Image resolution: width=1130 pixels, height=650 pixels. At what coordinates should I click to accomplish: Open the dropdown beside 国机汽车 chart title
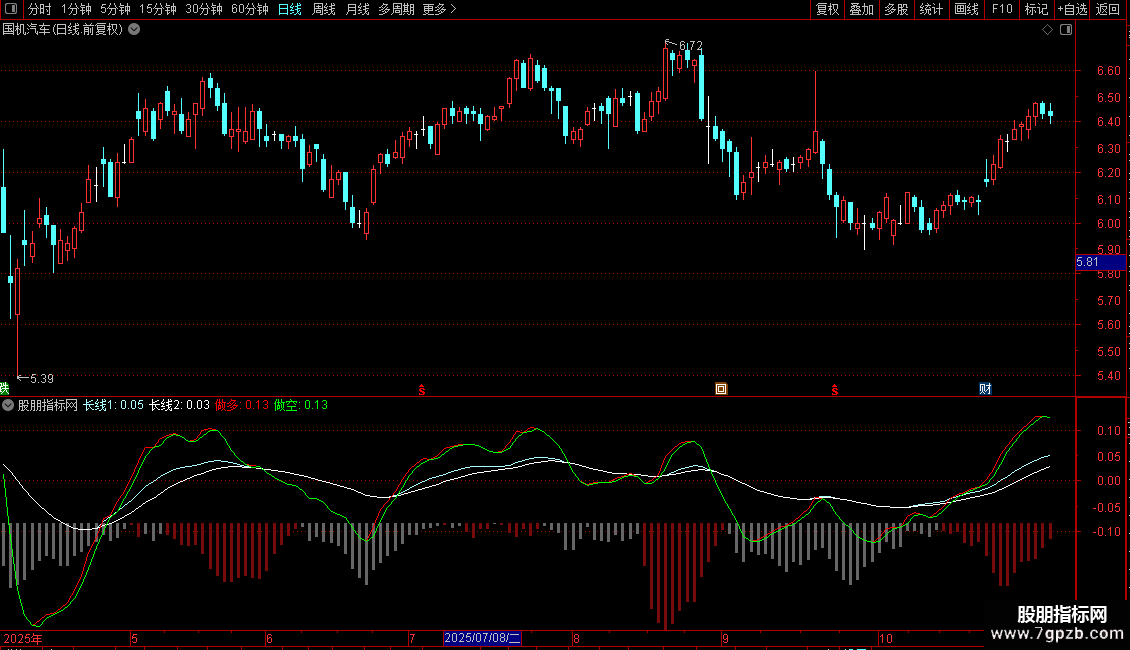[x=135, y=30]
